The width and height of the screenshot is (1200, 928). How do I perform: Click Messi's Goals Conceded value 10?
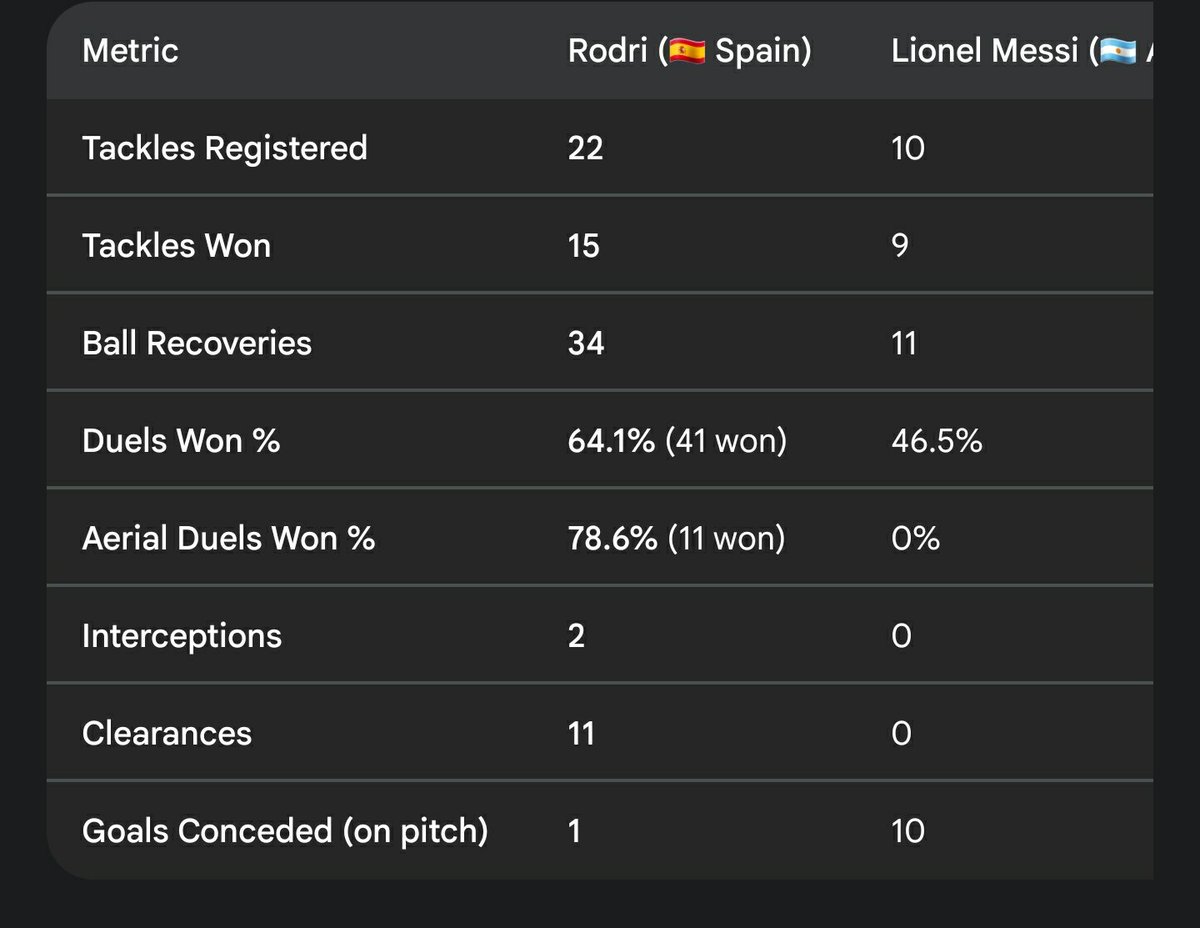coord(908,831)
